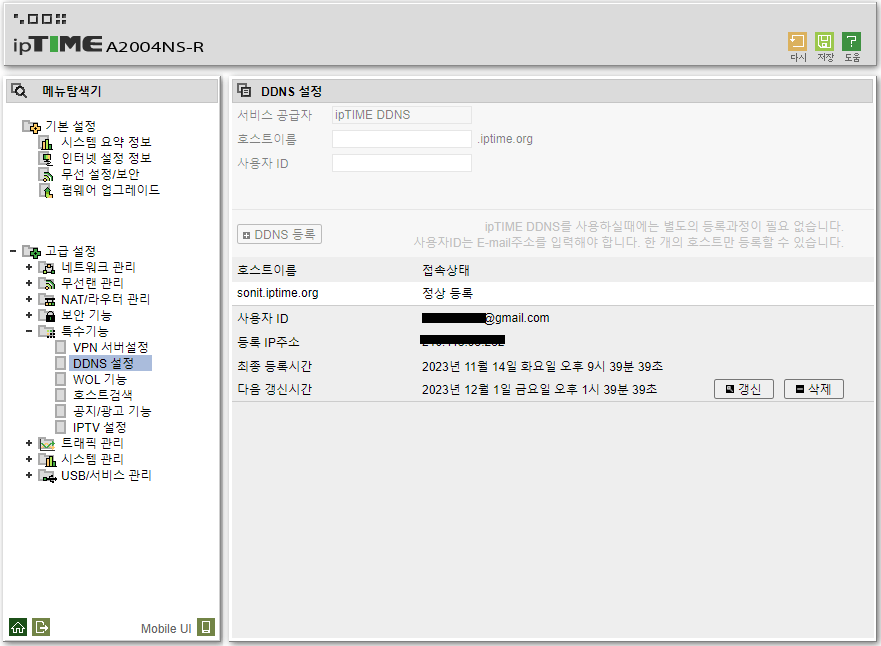Click the logout icon beside home

point(41,627)
